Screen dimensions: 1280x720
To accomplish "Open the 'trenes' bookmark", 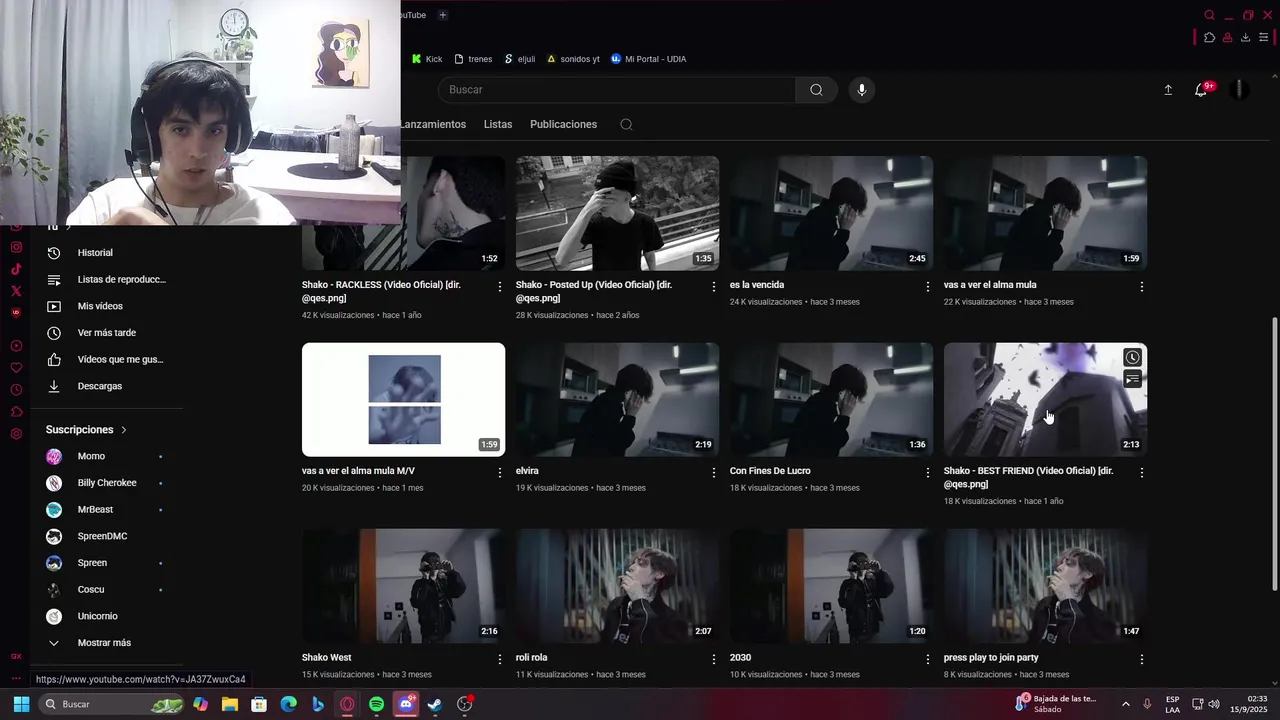I will click(473, 59).
